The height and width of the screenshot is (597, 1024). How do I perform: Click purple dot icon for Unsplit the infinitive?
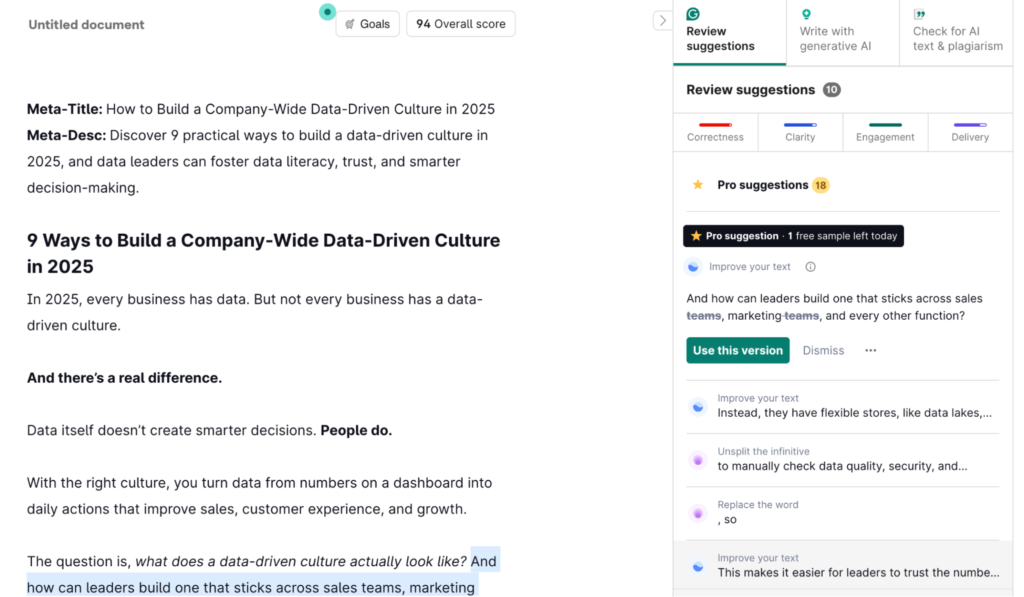coord(698,460)
